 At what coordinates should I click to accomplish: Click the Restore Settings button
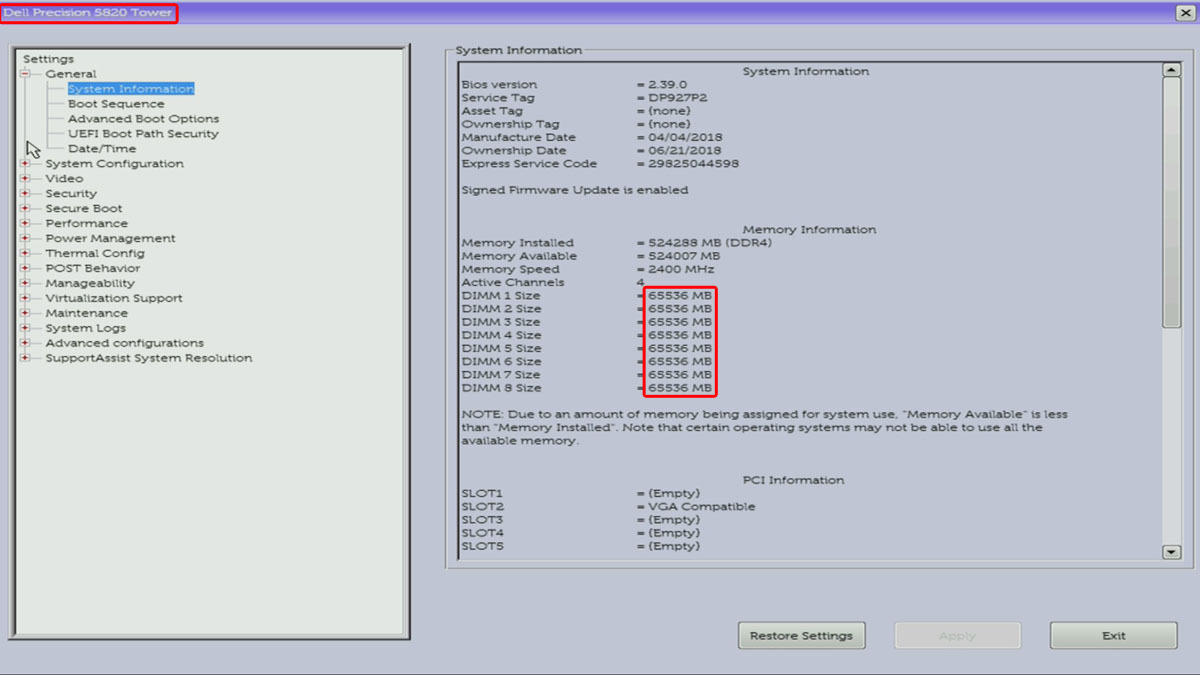801,635
